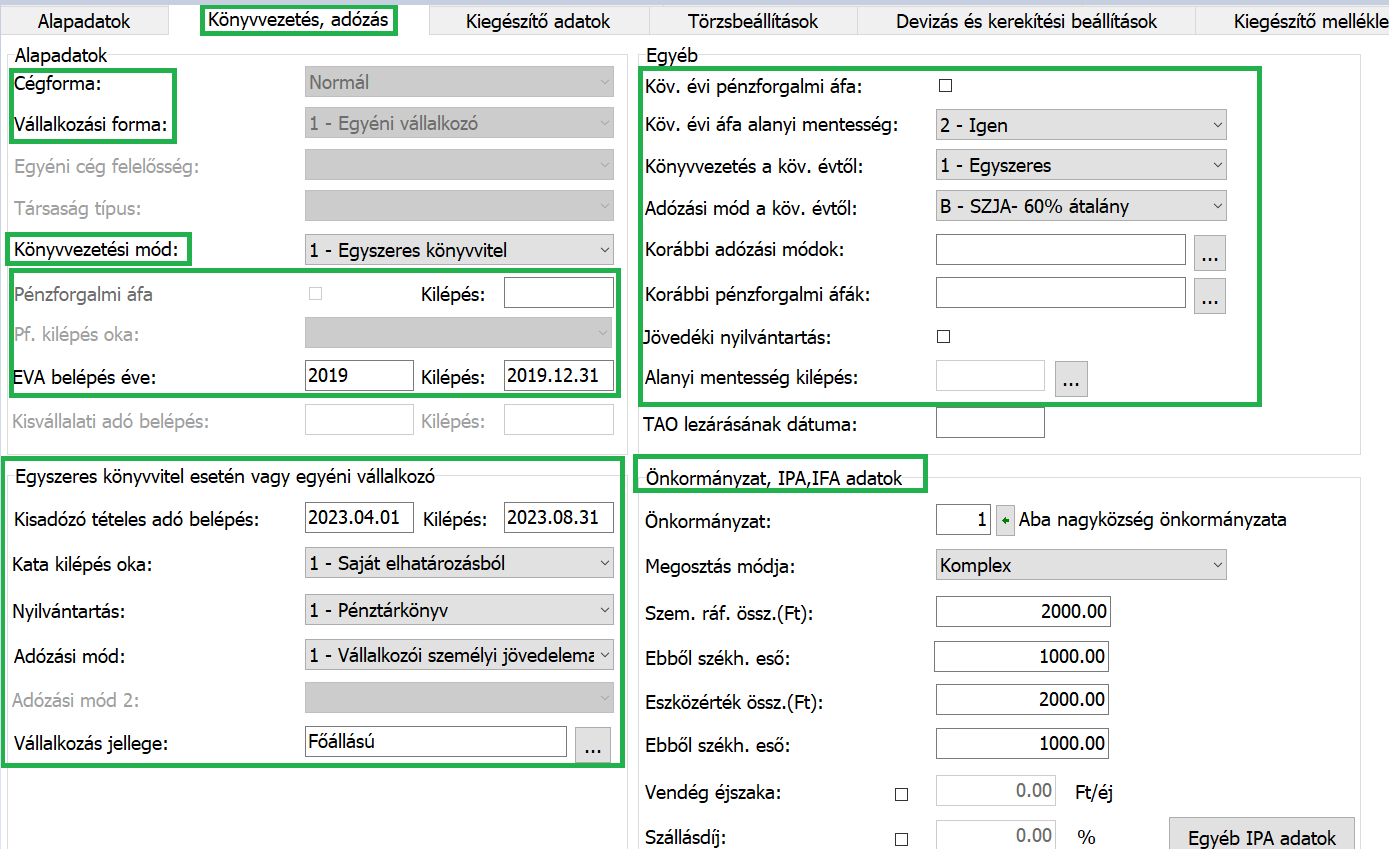The height and width of the screenshot is (849, 1389).
Task: Click the Korábbi adózási módok text field
Action: click(1061, 249)
